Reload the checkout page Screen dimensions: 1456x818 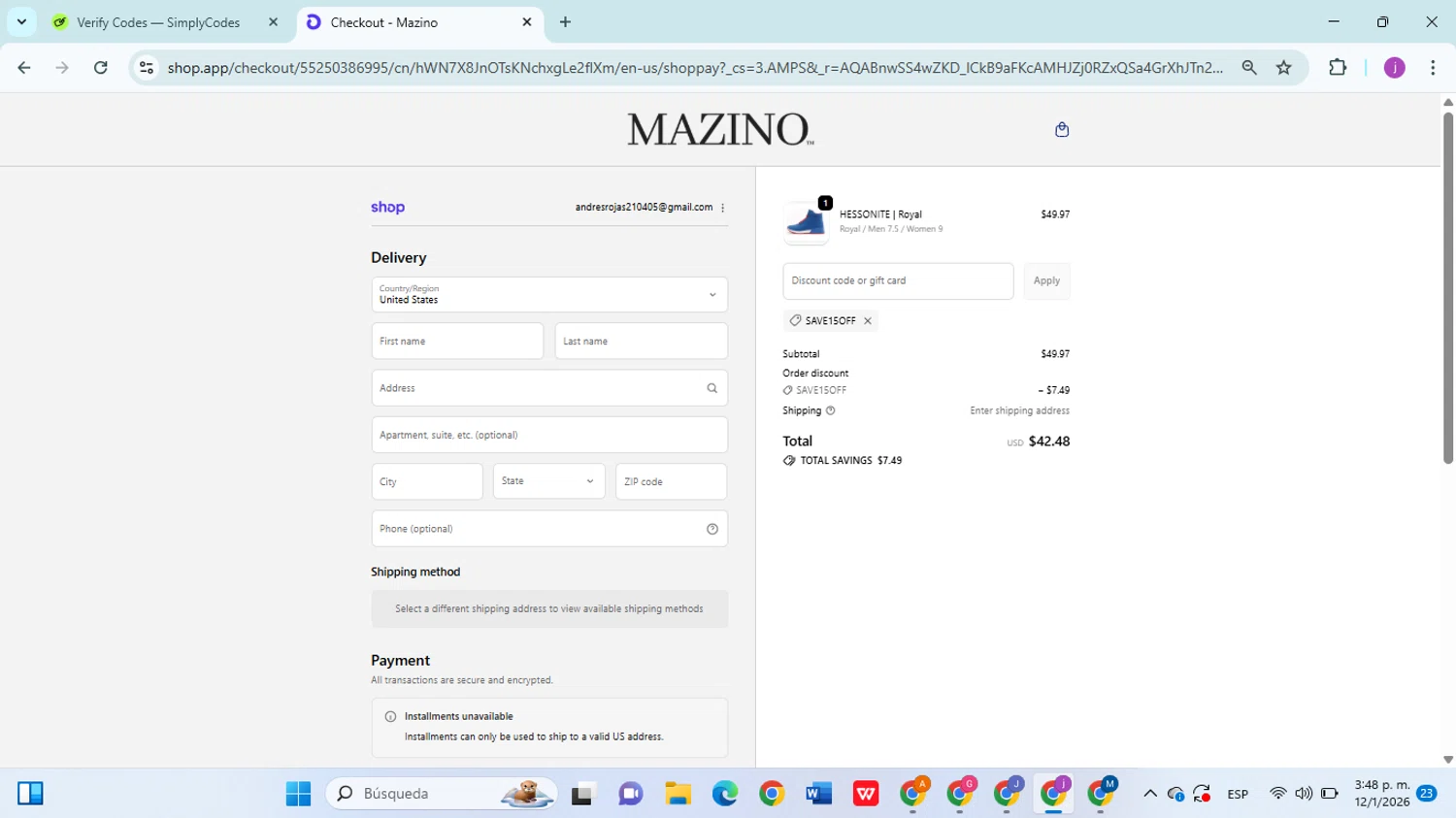[100, 68]
